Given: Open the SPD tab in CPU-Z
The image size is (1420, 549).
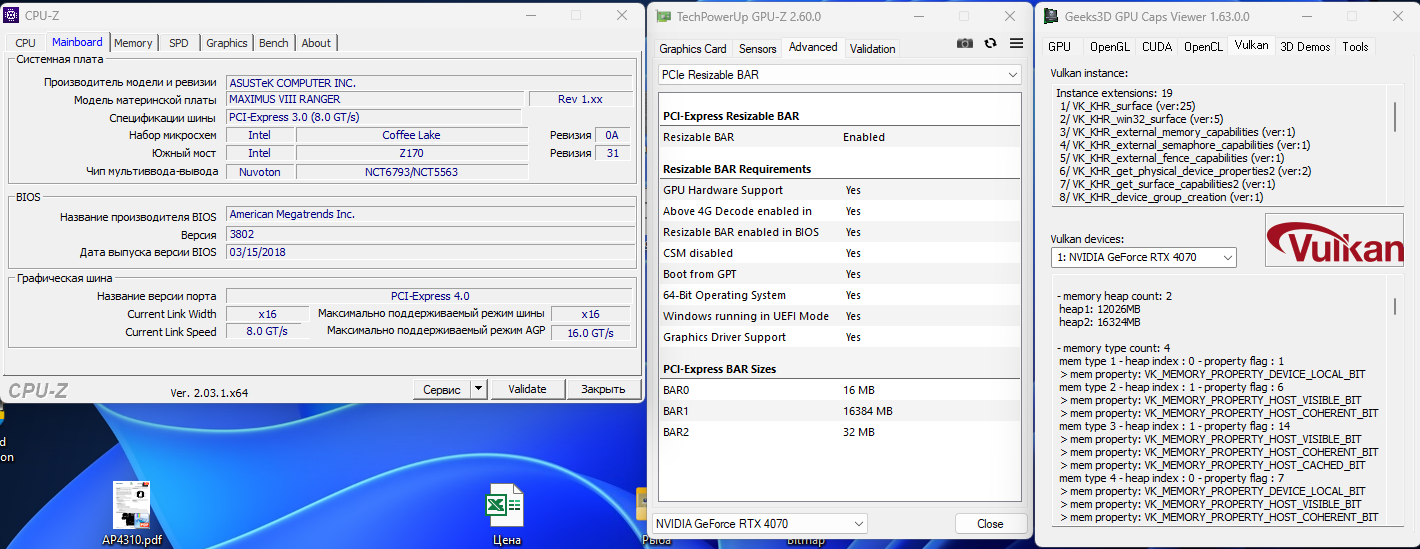Looking at the screenshot, I should 178,43.
